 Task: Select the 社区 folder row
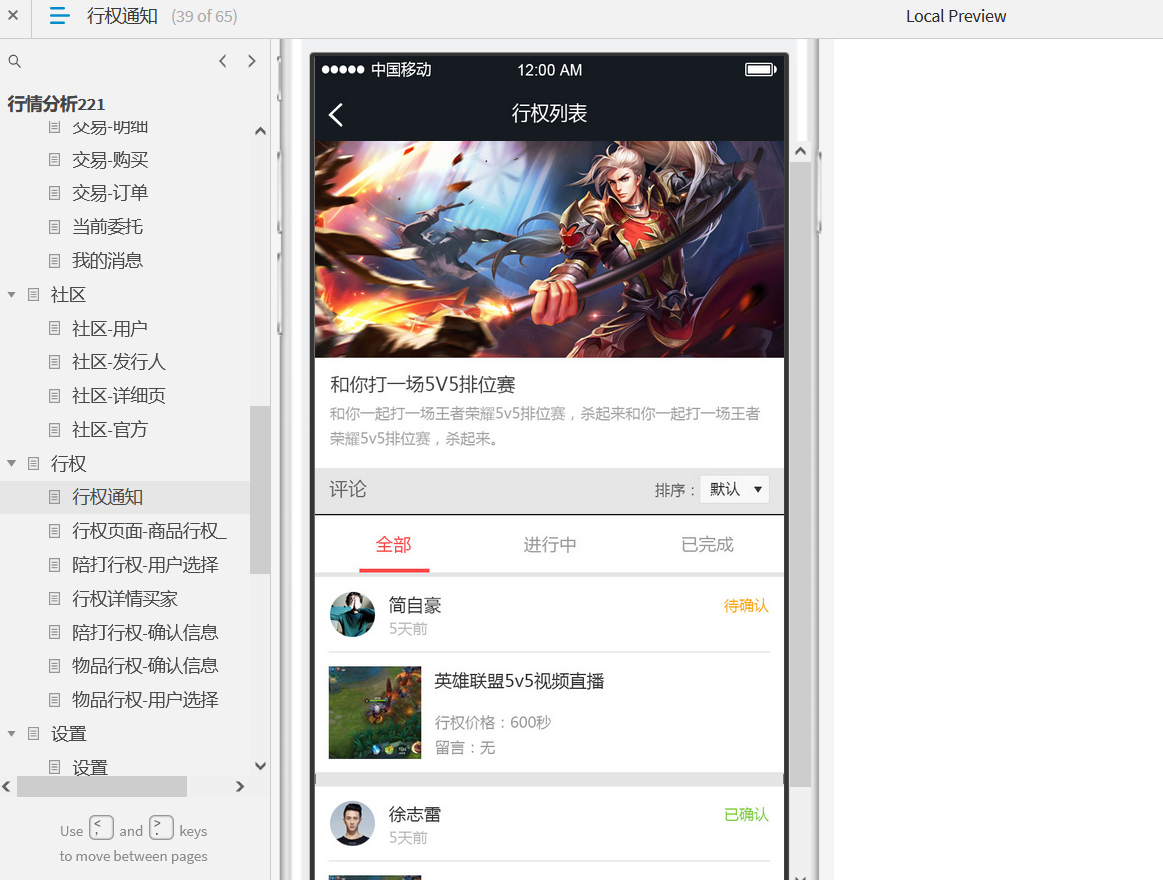[x=68, y=295]
